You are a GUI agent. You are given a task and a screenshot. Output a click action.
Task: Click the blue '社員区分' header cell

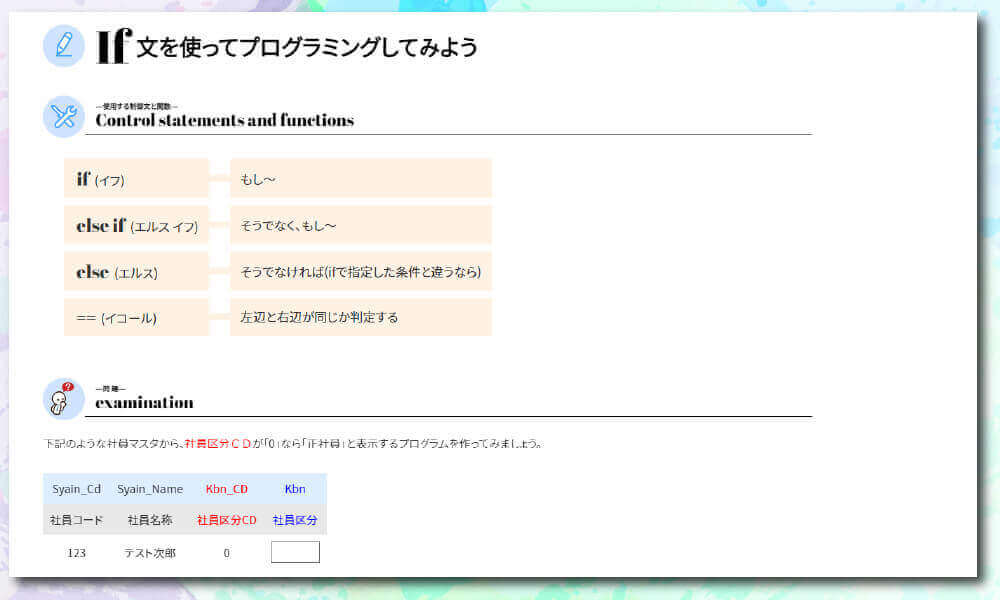(x=295, y=520)
